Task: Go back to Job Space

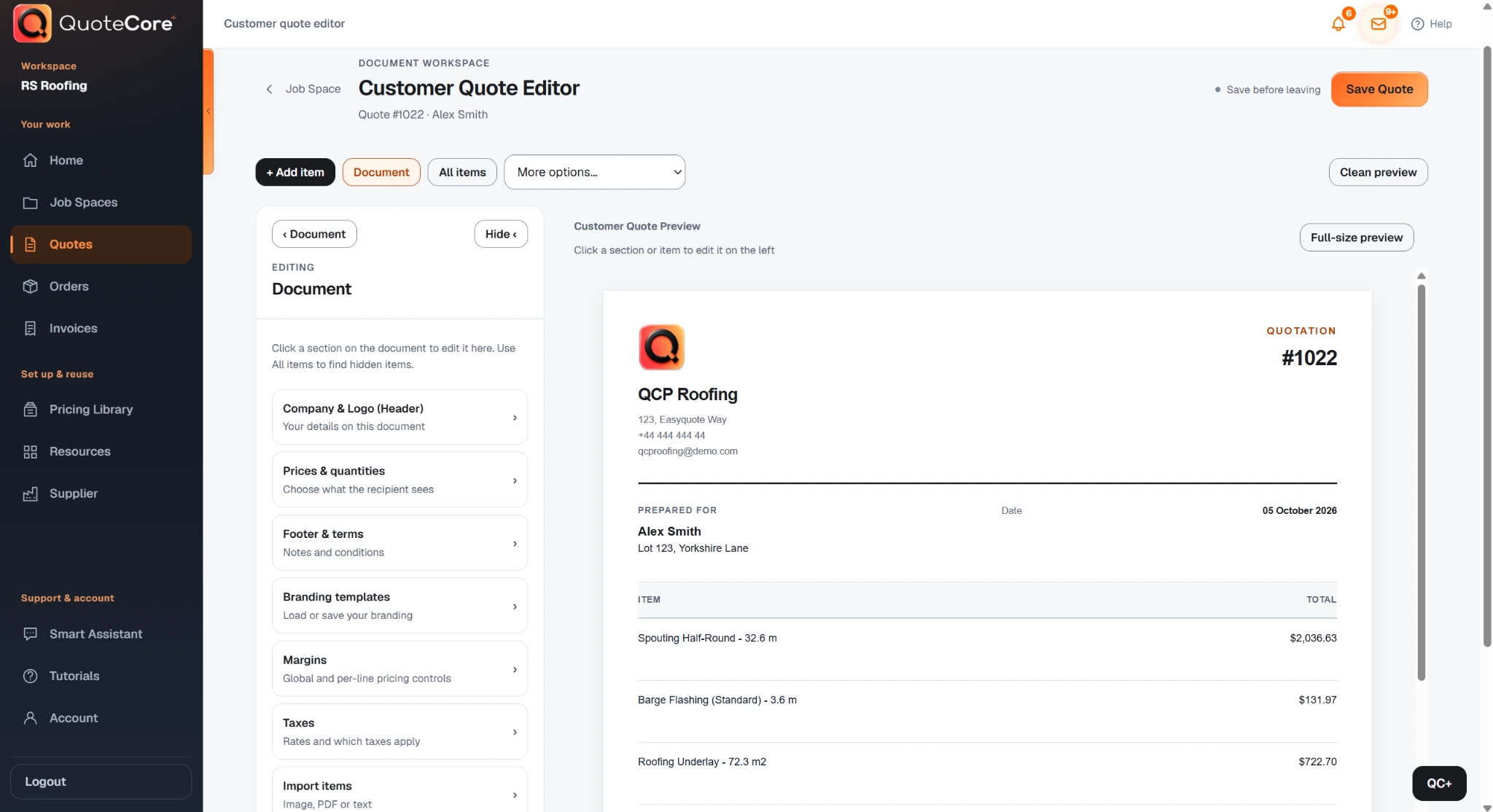Action: [303, 89]
